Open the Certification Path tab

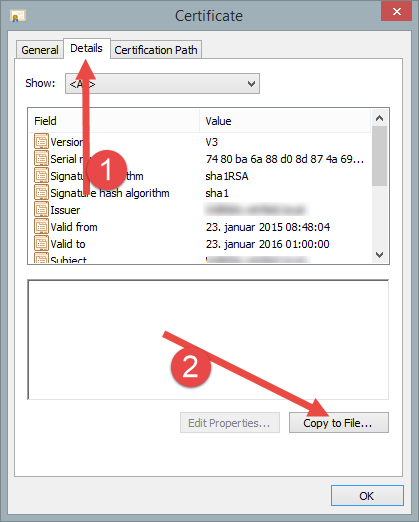point(156,50)
